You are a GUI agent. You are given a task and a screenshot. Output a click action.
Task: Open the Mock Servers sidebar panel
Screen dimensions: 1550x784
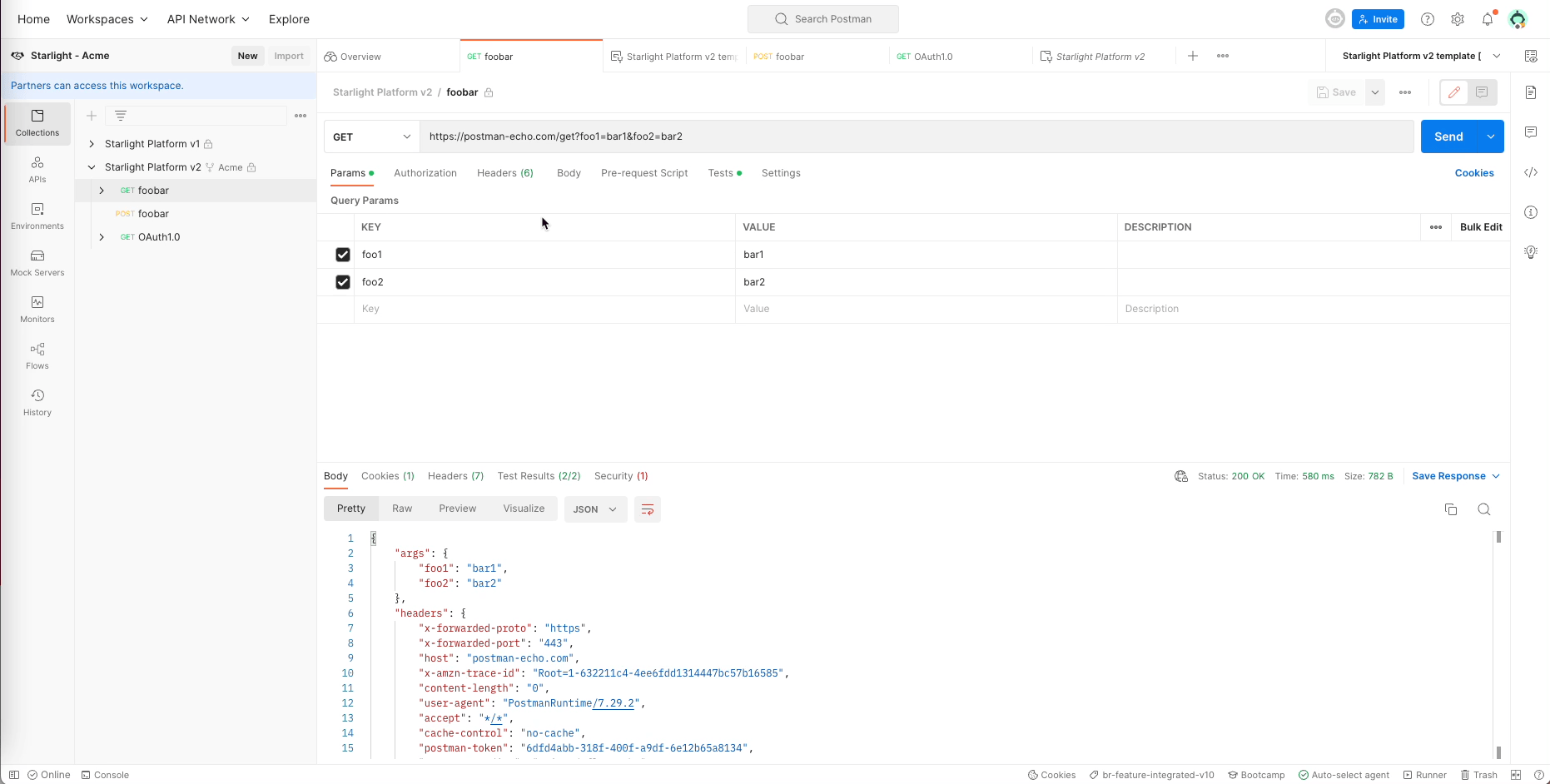pos(37,263)
